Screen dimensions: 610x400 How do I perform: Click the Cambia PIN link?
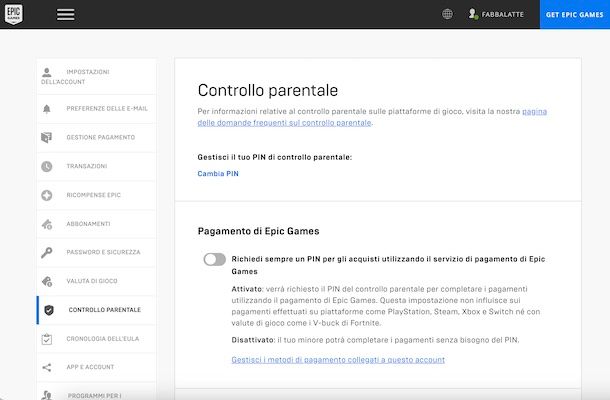tap(218, 174)
